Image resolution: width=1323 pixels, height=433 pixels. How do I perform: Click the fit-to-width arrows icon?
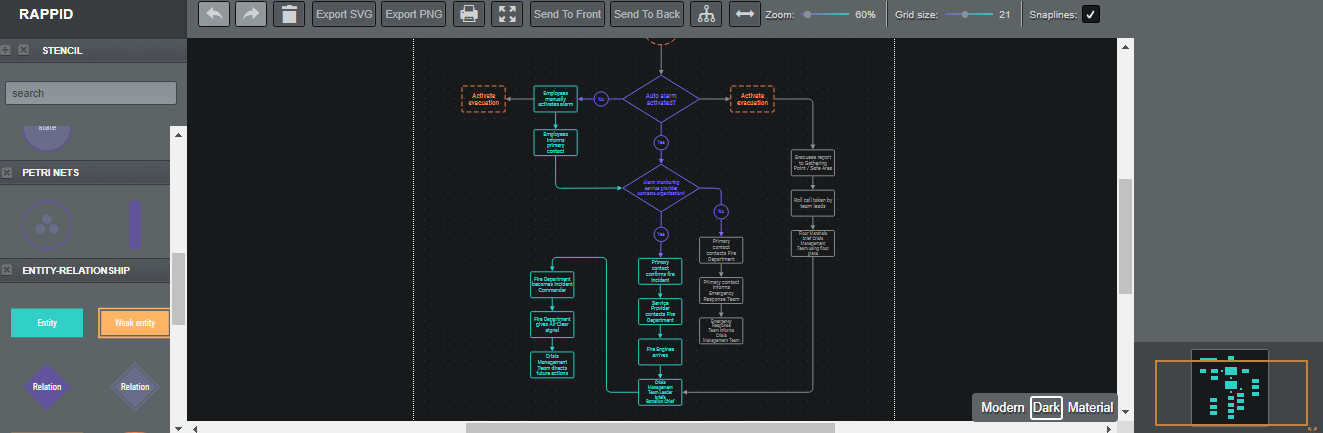pos(744,14)
